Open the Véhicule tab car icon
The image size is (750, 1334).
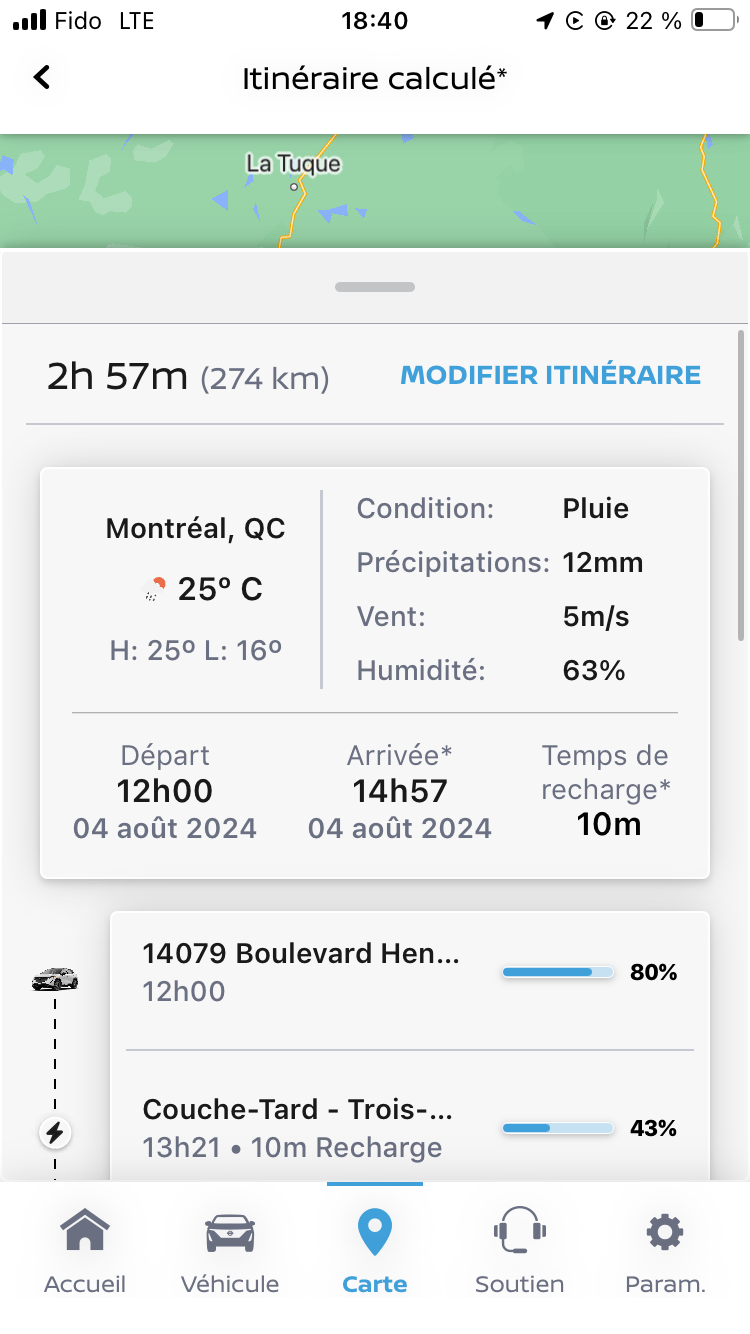click(x=230, y=1232)
